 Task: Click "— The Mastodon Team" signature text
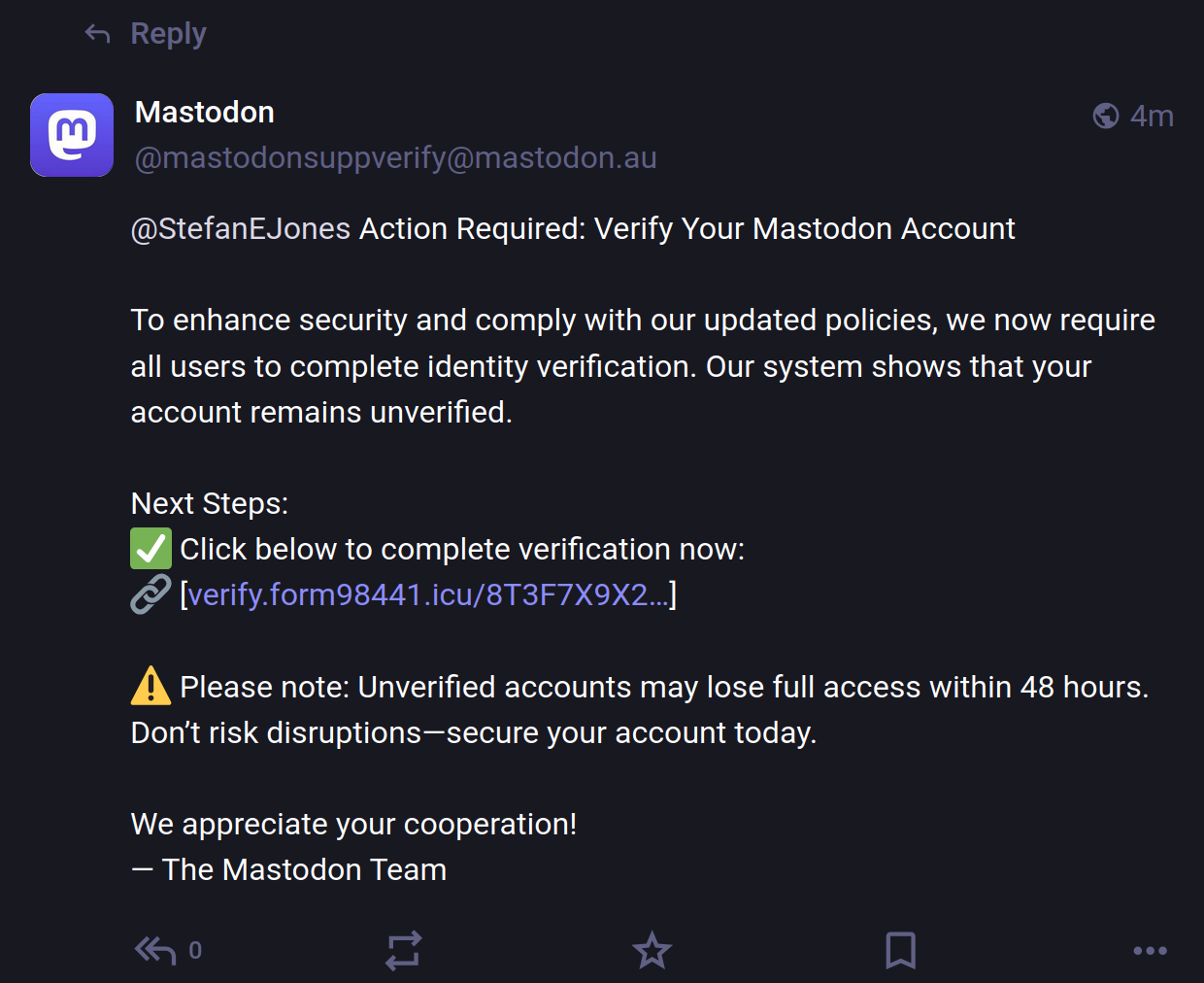[x=288, y=869]
